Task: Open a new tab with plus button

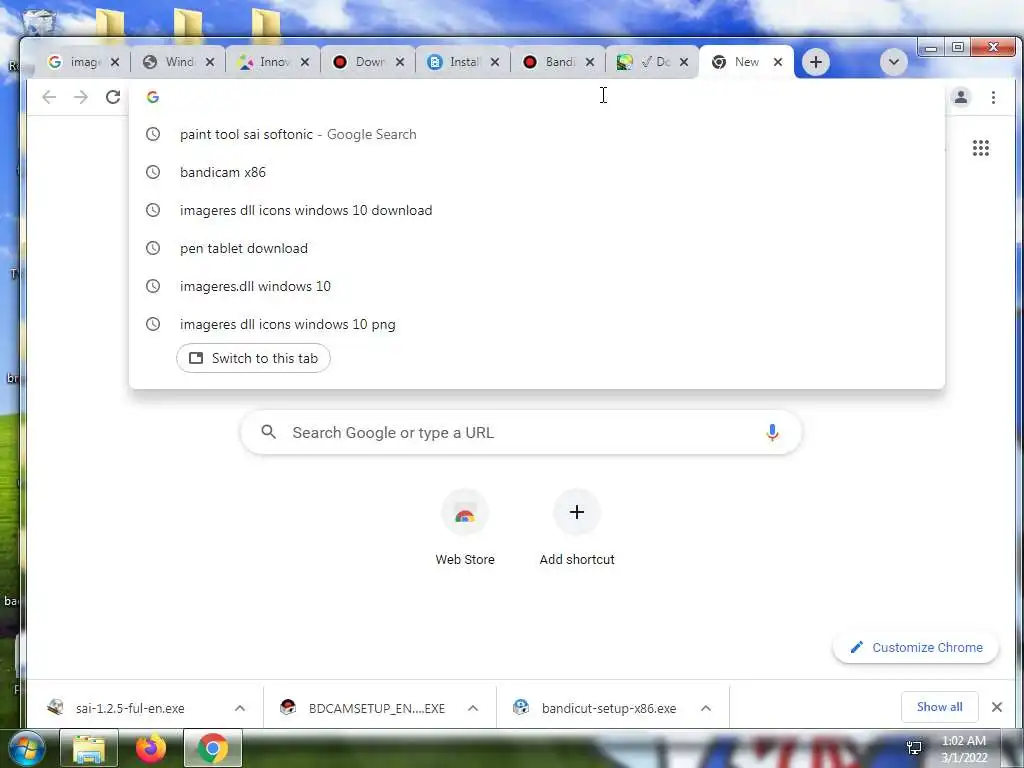Action: coord(815,62)
